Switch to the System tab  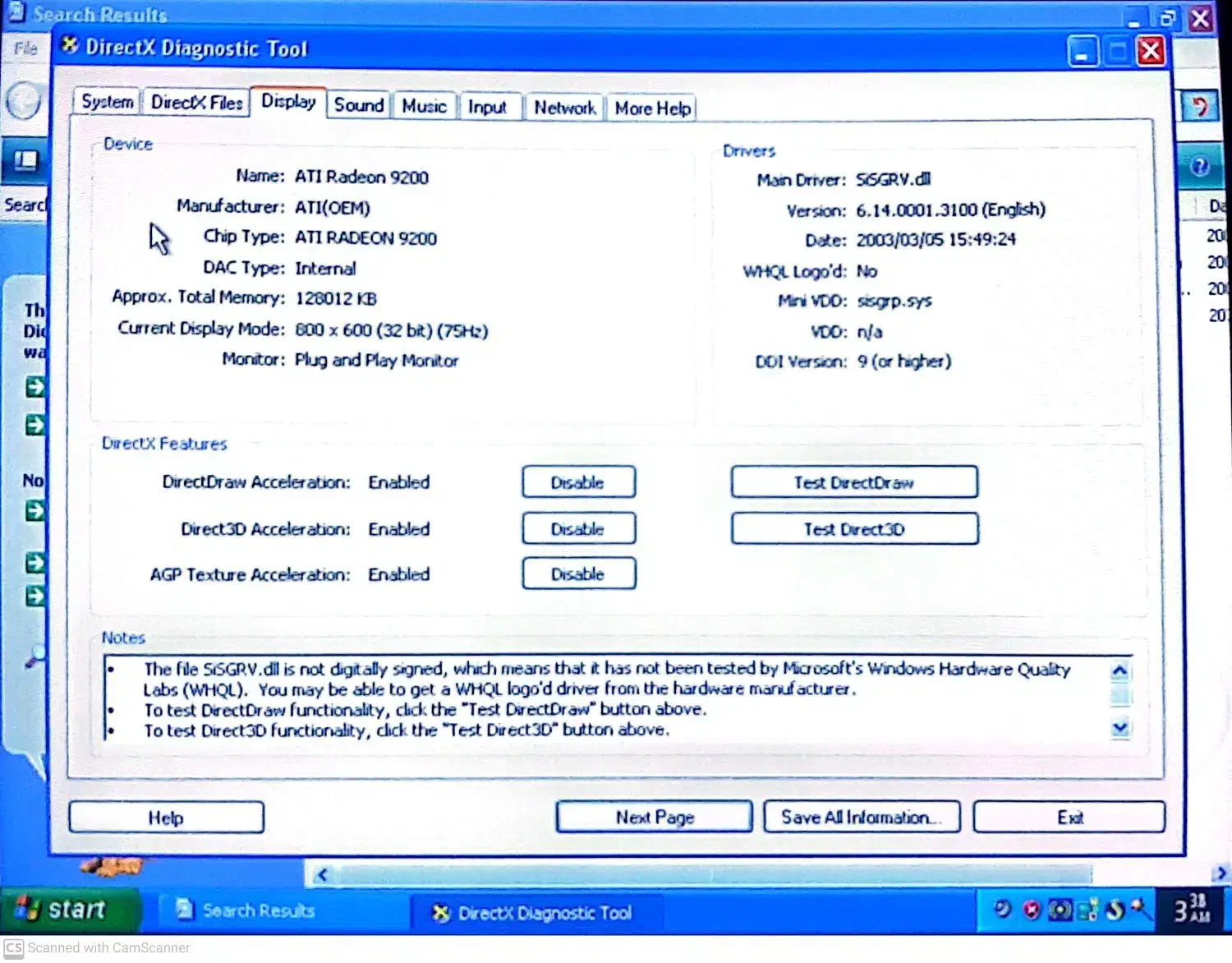107,103
